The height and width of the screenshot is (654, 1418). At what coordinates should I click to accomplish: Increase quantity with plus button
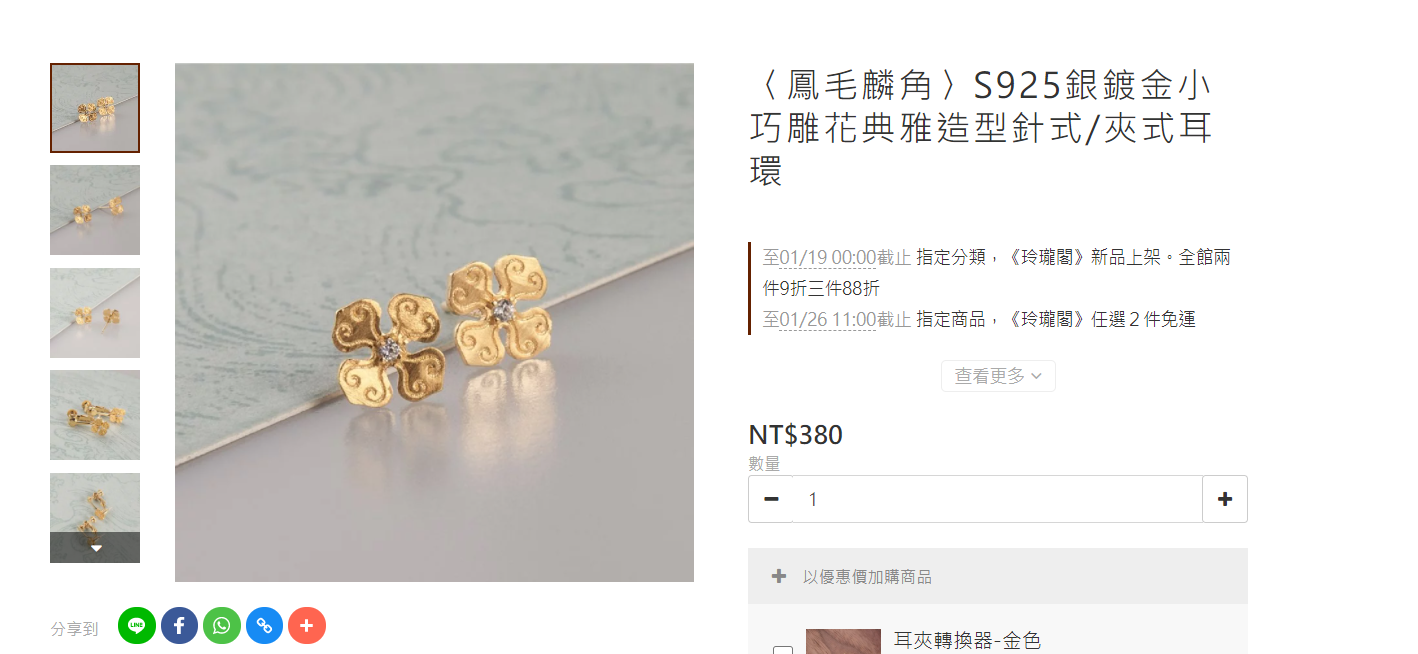[x=1225, y=499]
